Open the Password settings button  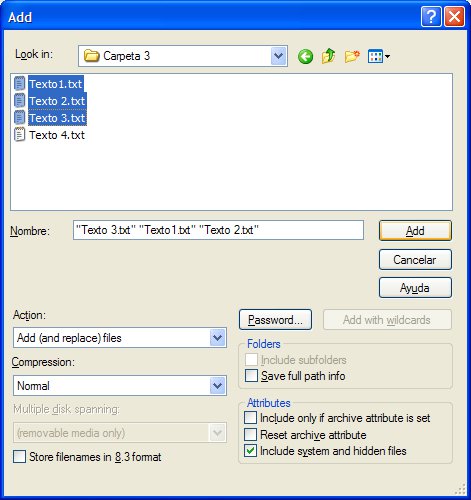coord(275,320)
